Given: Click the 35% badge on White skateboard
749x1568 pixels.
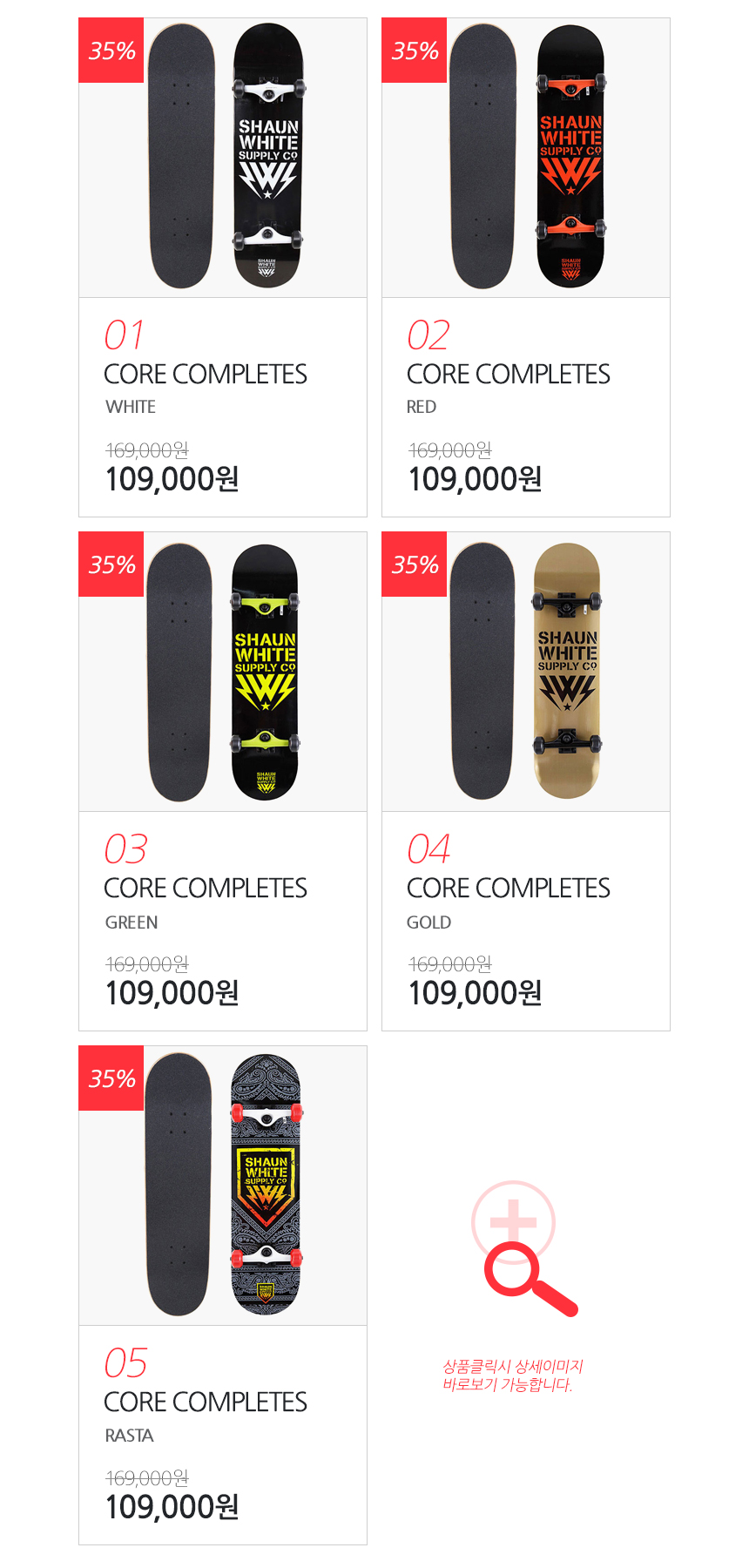Looking at the screenshot, I should [111, 51].
